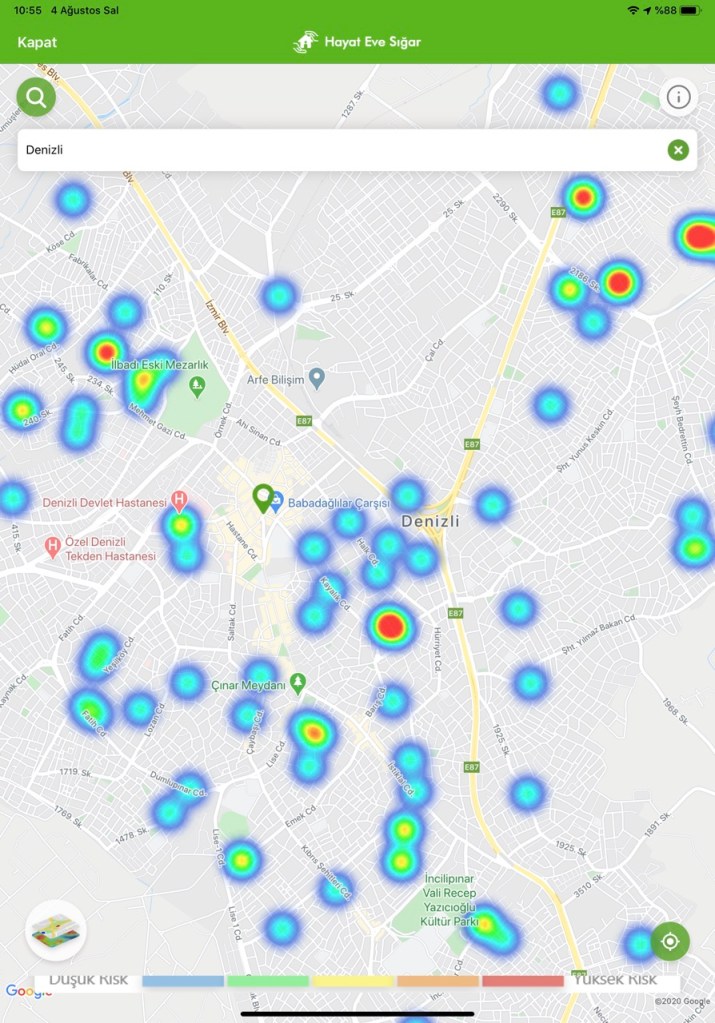Switch map layer type

tap(56, 930)
